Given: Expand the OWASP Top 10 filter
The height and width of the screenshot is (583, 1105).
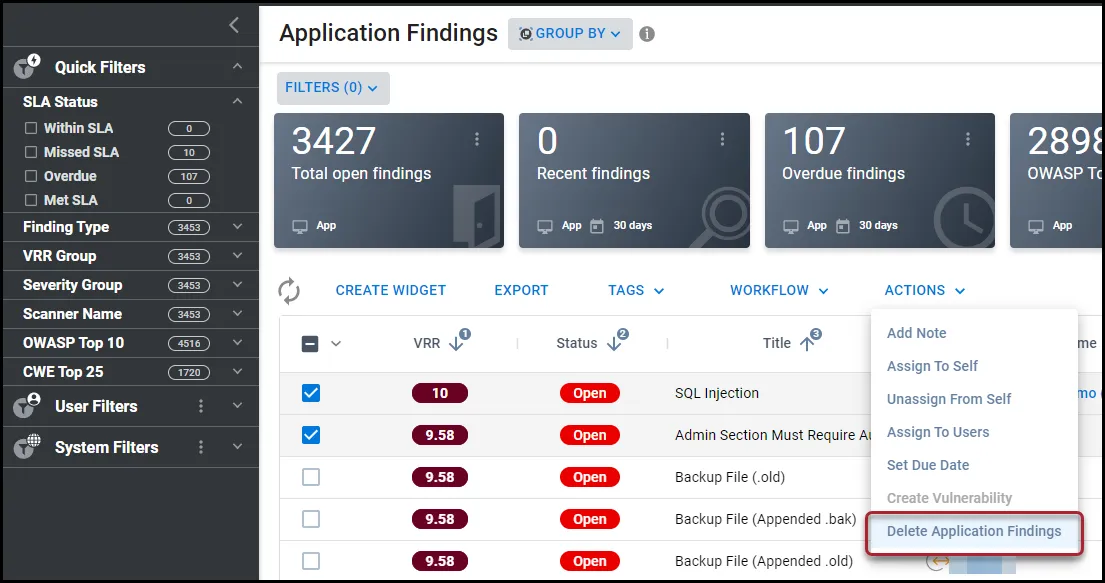Looking at the screenshot, I should click(x=237, y=343).
